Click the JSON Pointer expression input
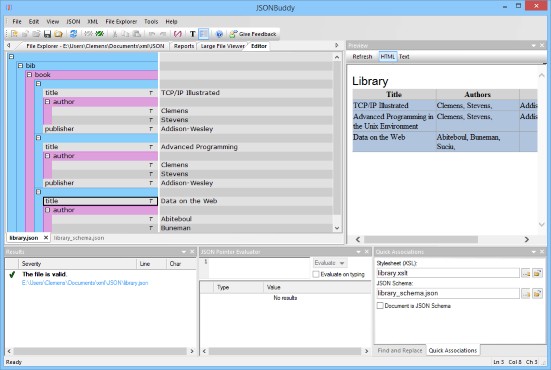The width and height of the screenshot is (551, 370). click(259, 268)
